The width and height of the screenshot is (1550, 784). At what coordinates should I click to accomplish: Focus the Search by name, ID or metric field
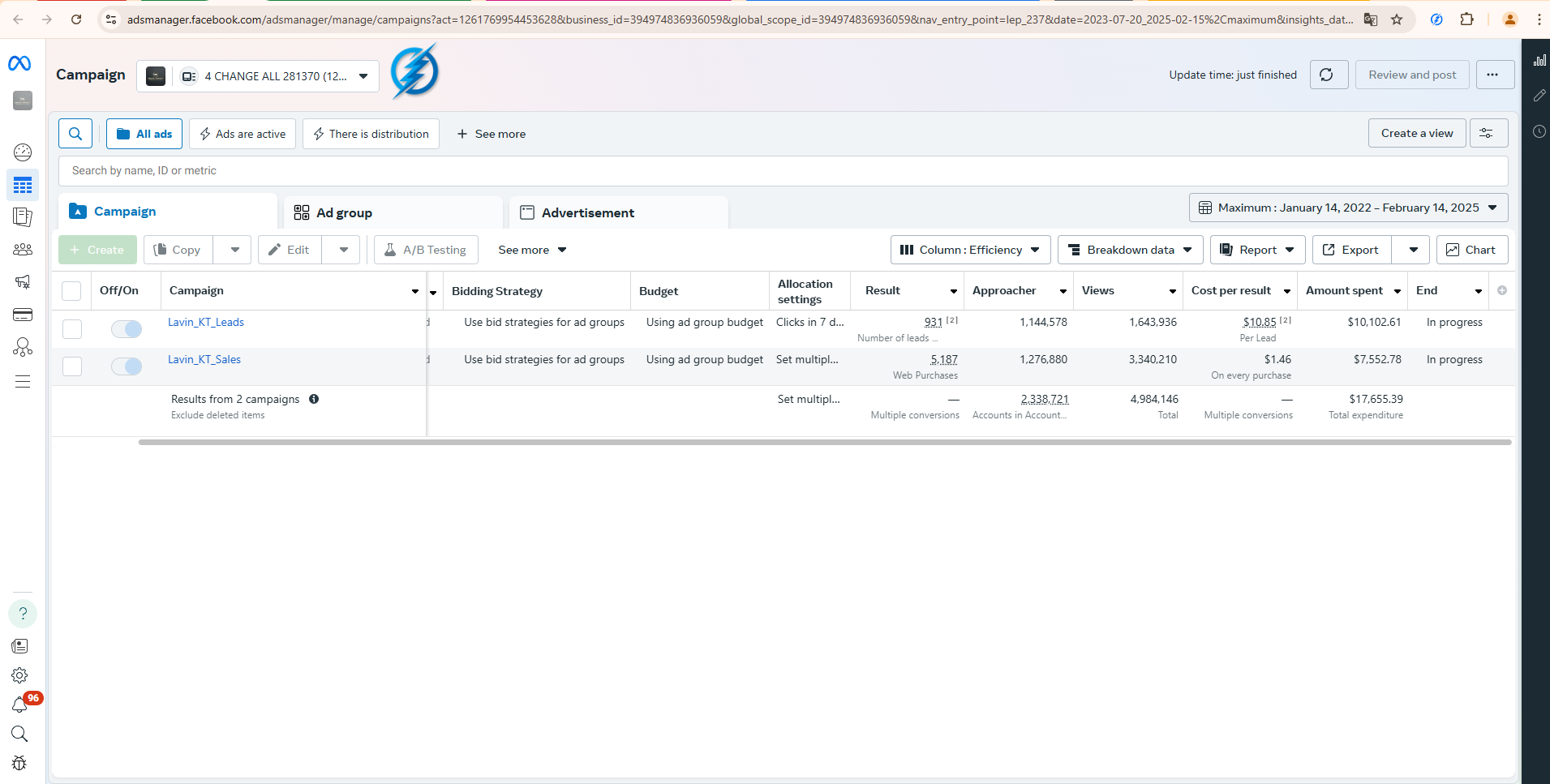[783, 170]
